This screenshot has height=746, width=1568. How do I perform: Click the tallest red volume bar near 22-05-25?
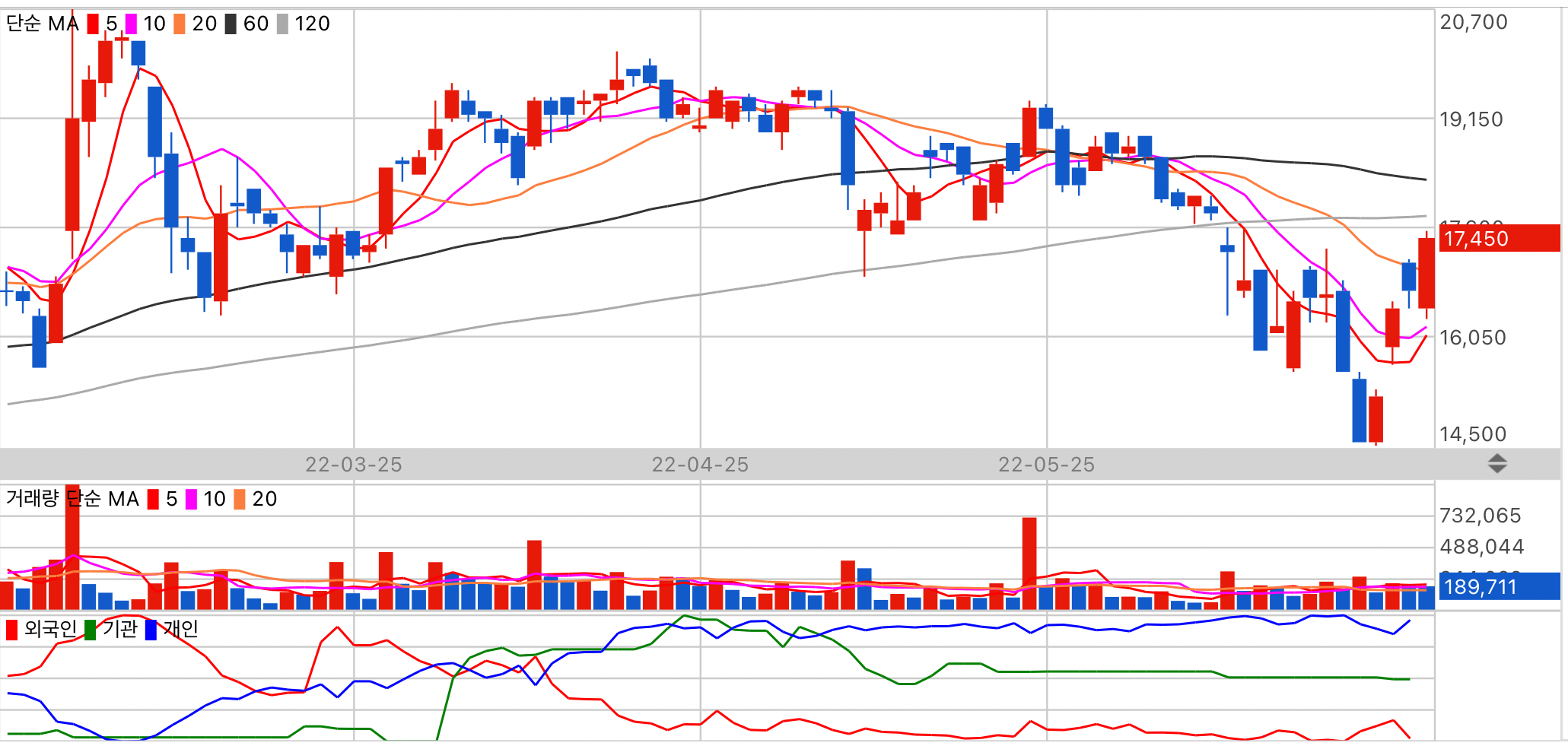(x=1029, y=563)
